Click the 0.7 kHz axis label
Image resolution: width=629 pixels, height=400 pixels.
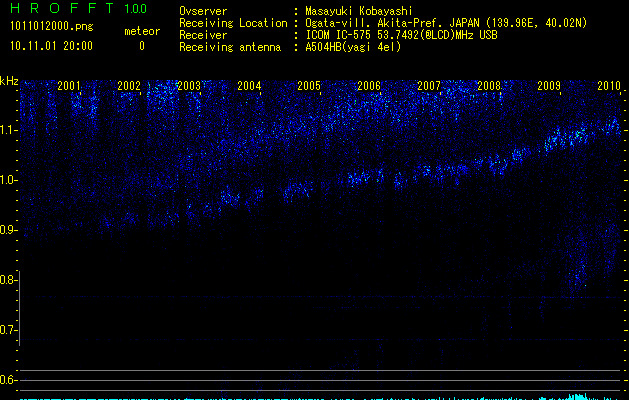[8, 330]
